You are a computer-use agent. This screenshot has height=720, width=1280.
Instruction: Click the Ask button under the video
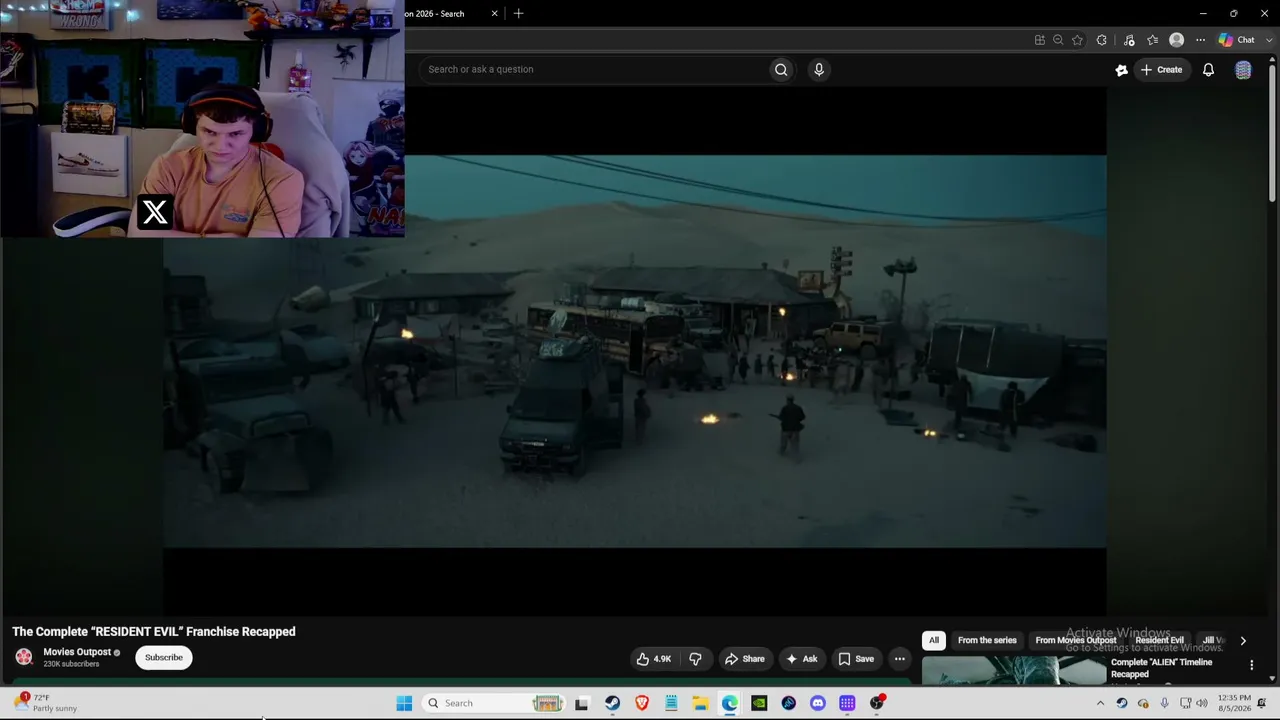coord(802,659)
